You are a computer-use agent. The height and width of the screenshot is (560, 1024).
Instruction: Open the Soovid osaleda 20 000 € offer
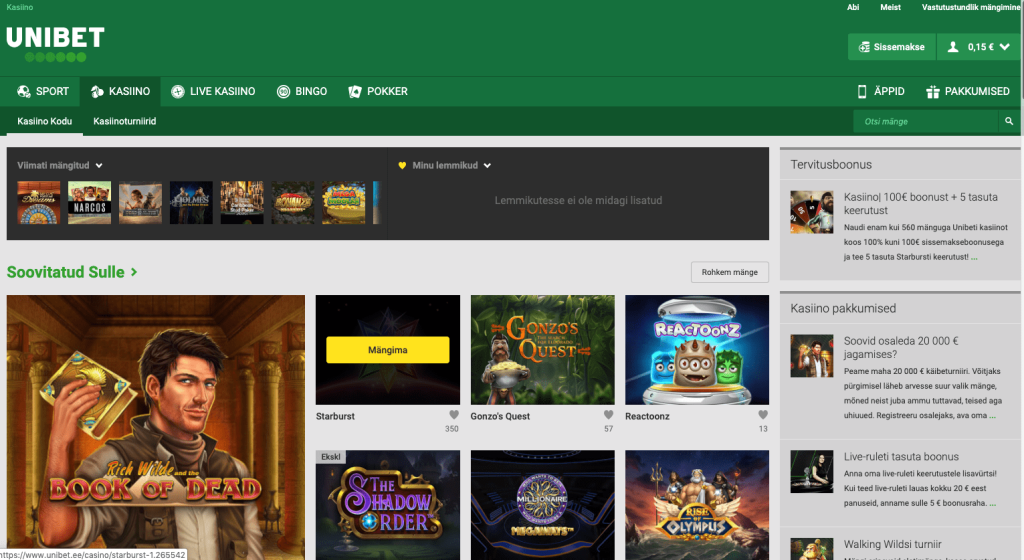click(x=901, y=347)
